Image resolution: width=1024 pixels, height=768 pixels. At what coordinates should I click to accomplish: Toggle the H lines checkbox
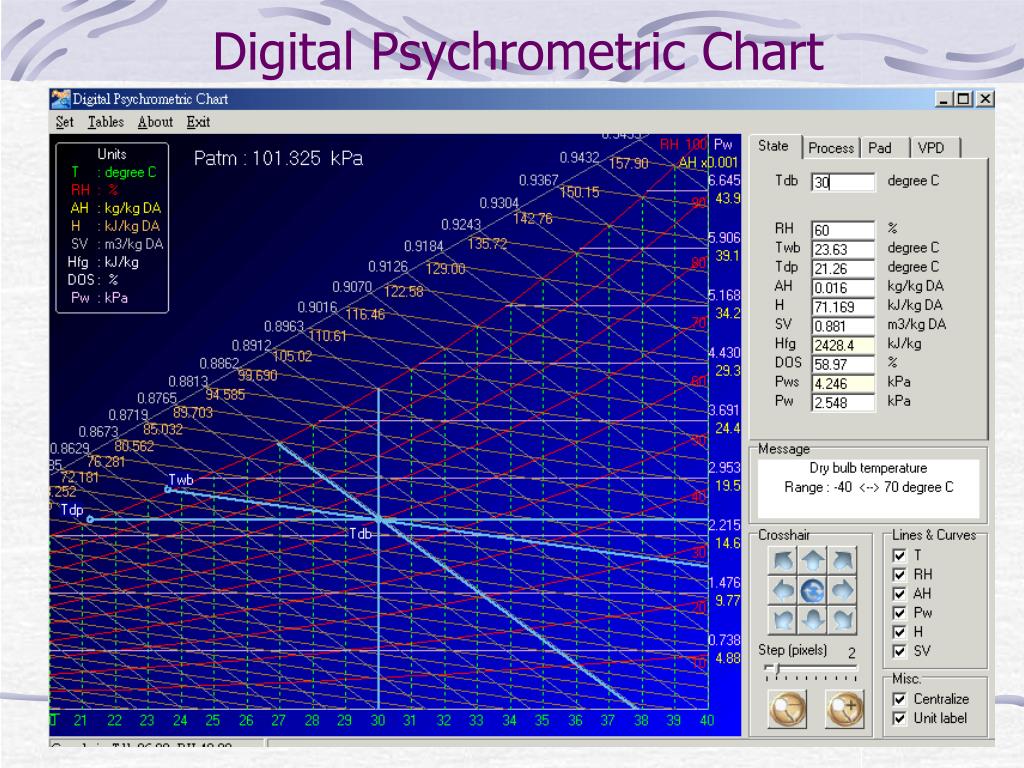[899, 632]
